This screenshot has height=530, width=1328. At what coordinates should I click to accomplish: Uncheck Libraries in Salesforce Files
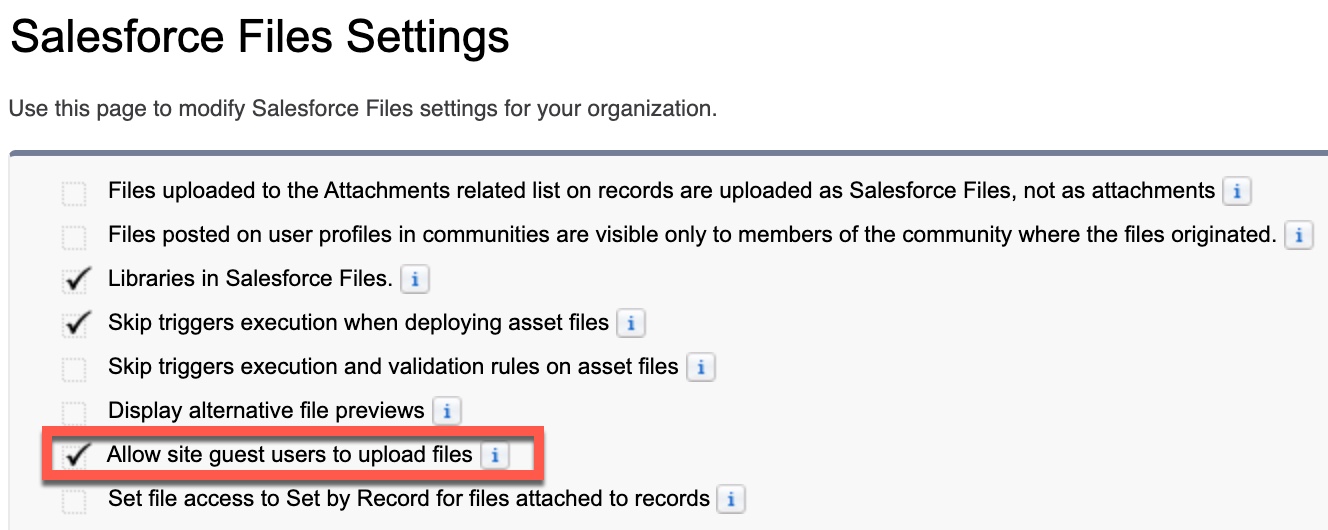tap(75, 280)
